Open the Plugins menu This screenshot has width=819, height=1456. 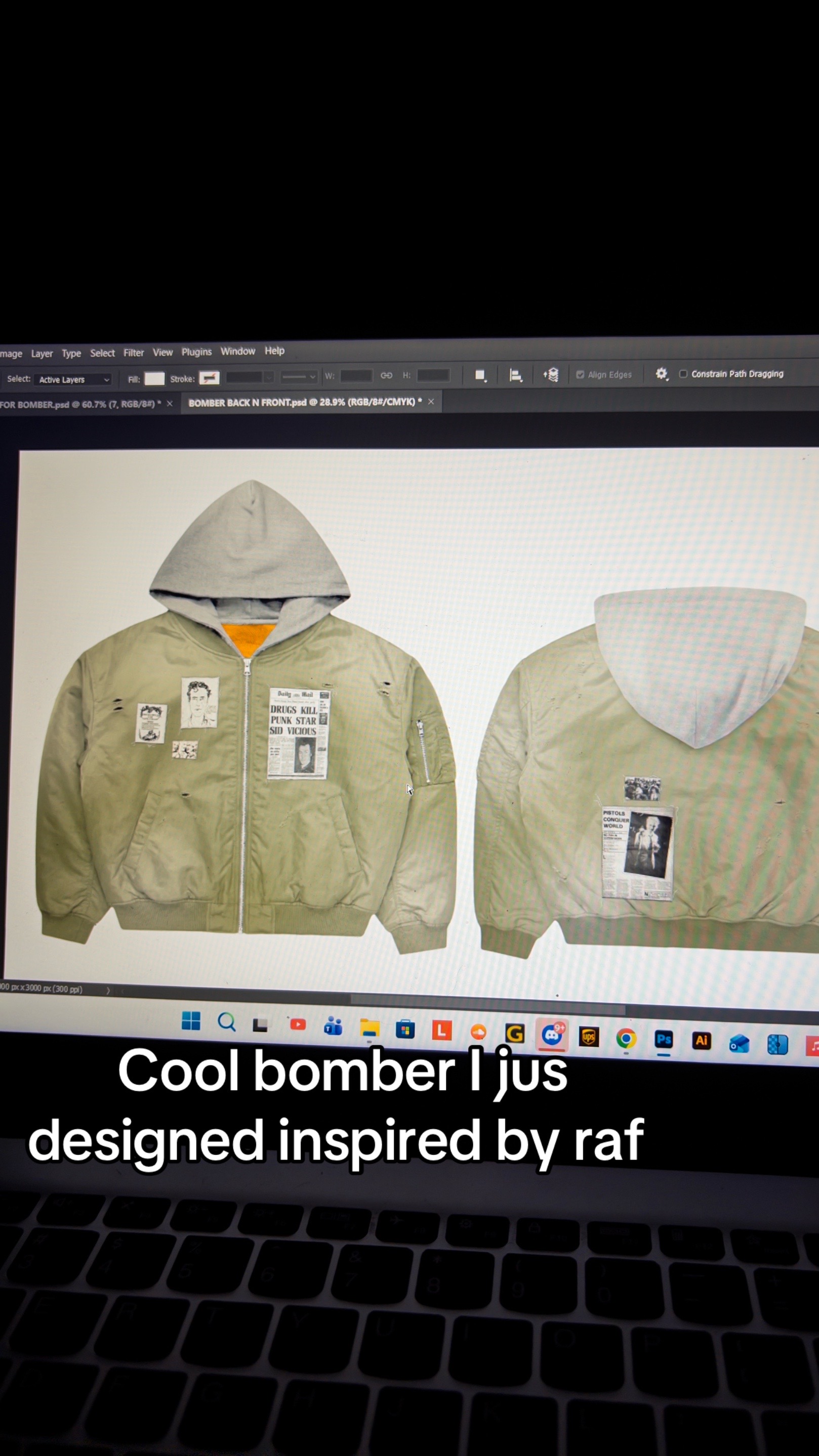point(196,352)
